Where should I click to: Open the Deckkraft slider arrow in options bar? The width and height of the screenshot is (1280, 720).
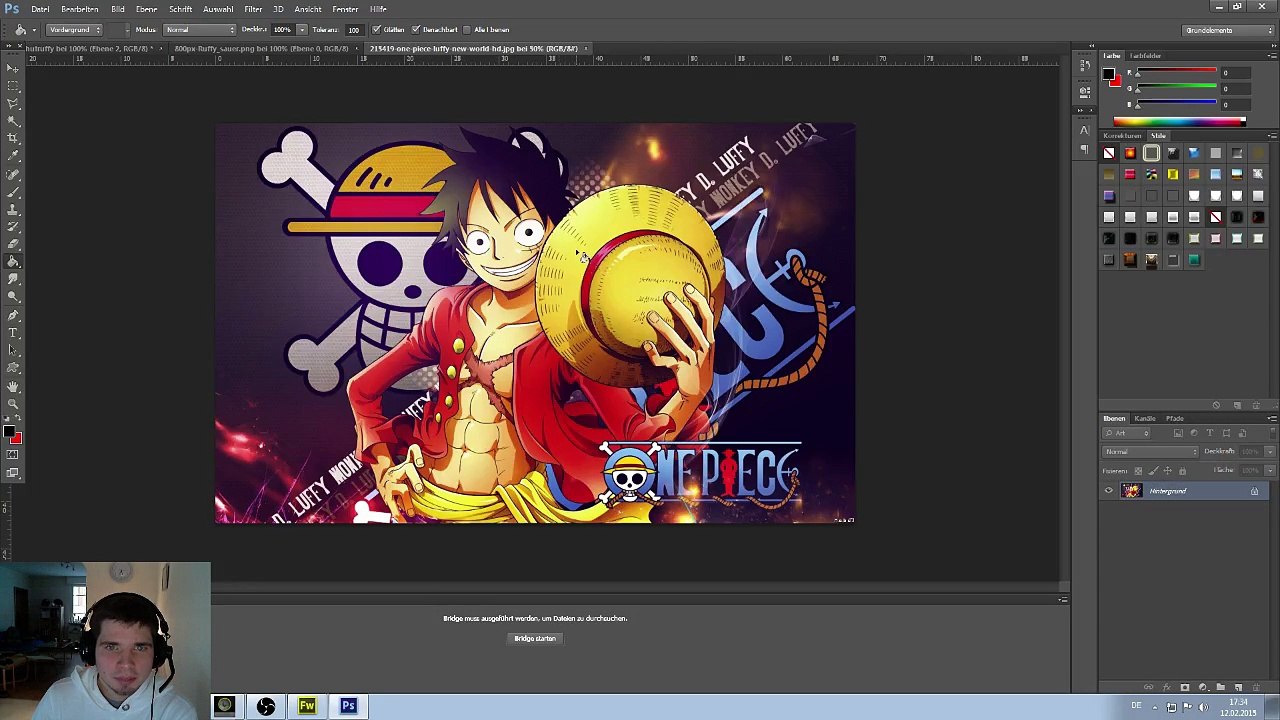[302, 29]
